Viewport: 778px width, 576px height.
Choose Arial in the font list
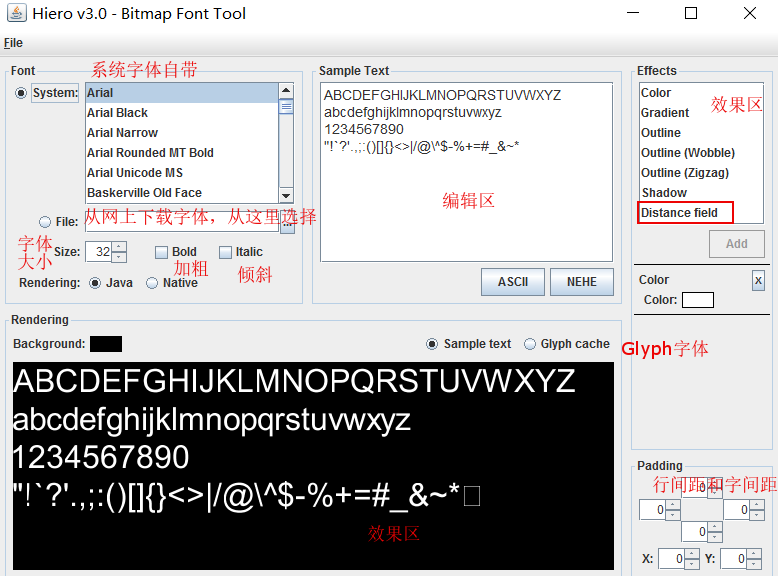tap(182, 93)
